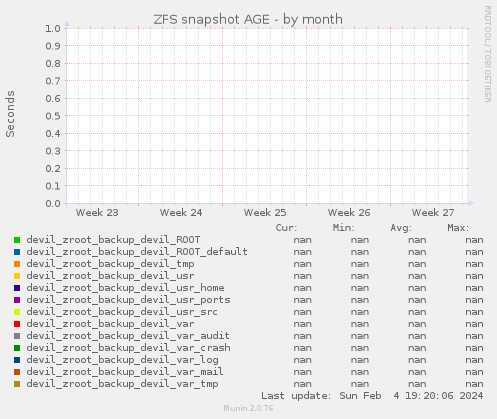
Task: Click the gray swatch for var_audit
Action: 17,336
